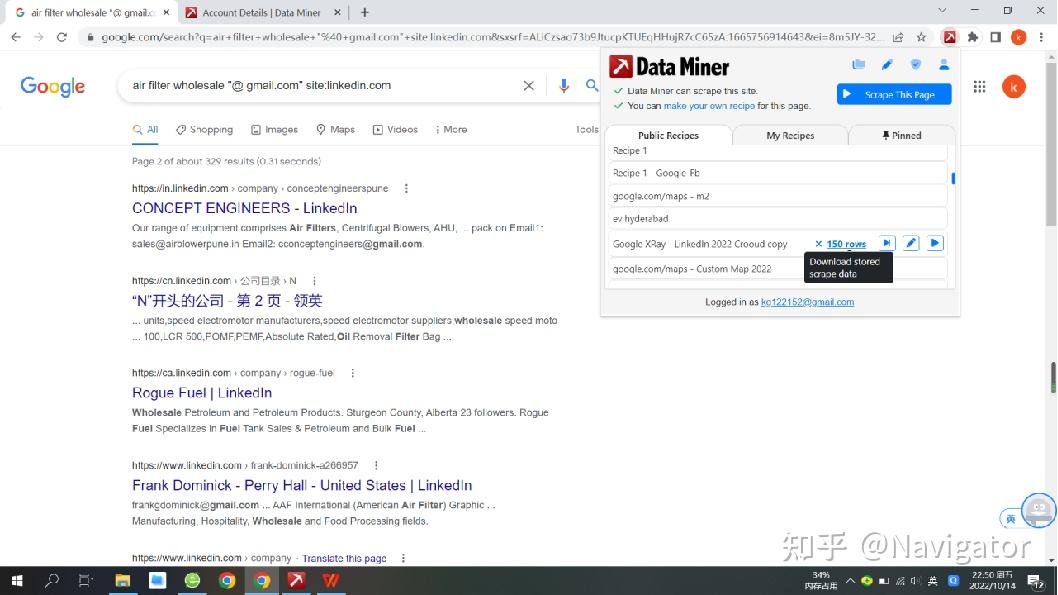This screenshot has height=595, width=1058.
Task: Clear stored data with the X icon
Action: (x=818, y=244)
